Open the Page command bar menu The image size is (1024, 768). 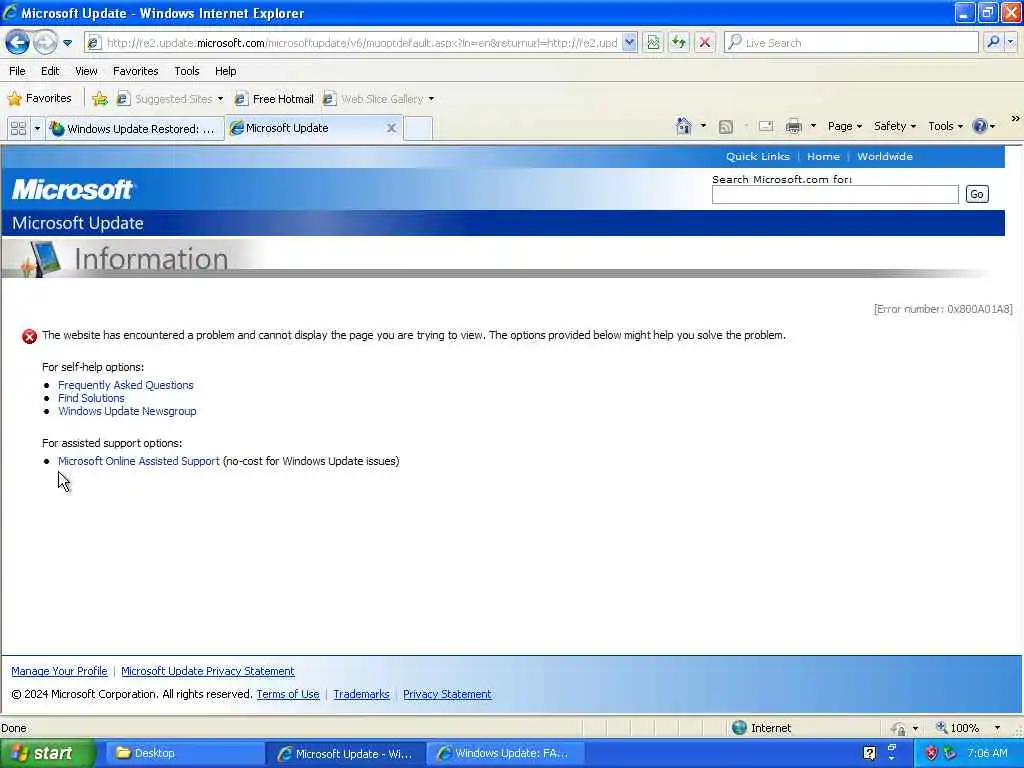(844, 127)
